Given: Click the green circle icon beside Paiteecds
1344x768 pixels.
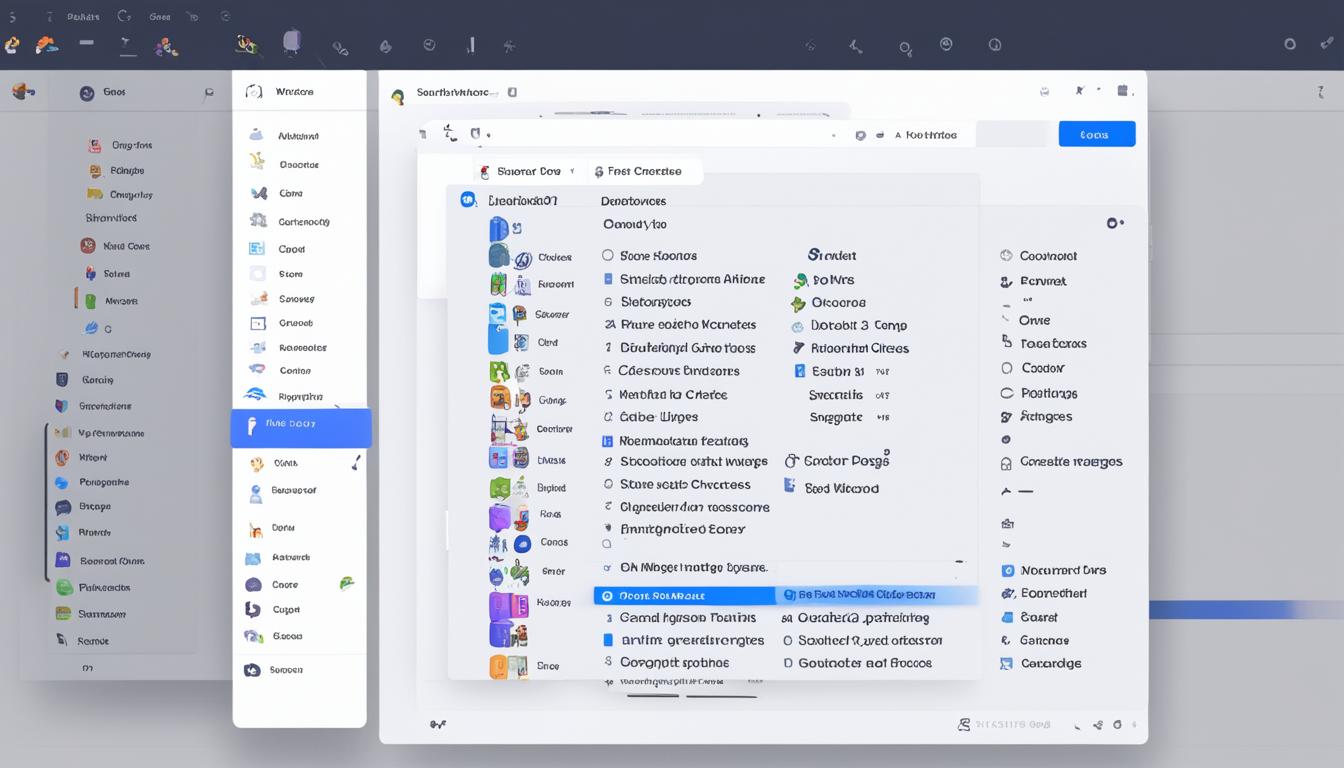Looking at the screenshot, I should (64, 588).
